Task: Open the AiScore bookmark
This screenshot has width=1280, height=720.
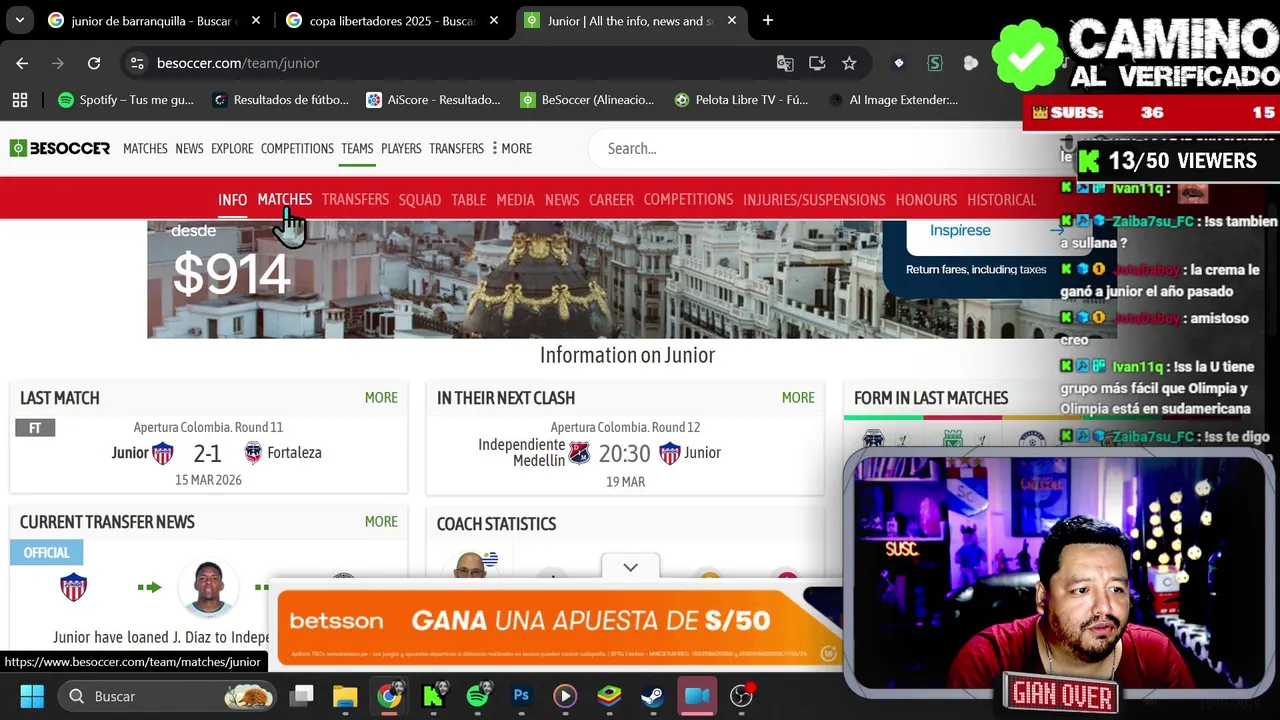Action: [x=433, y=100]
